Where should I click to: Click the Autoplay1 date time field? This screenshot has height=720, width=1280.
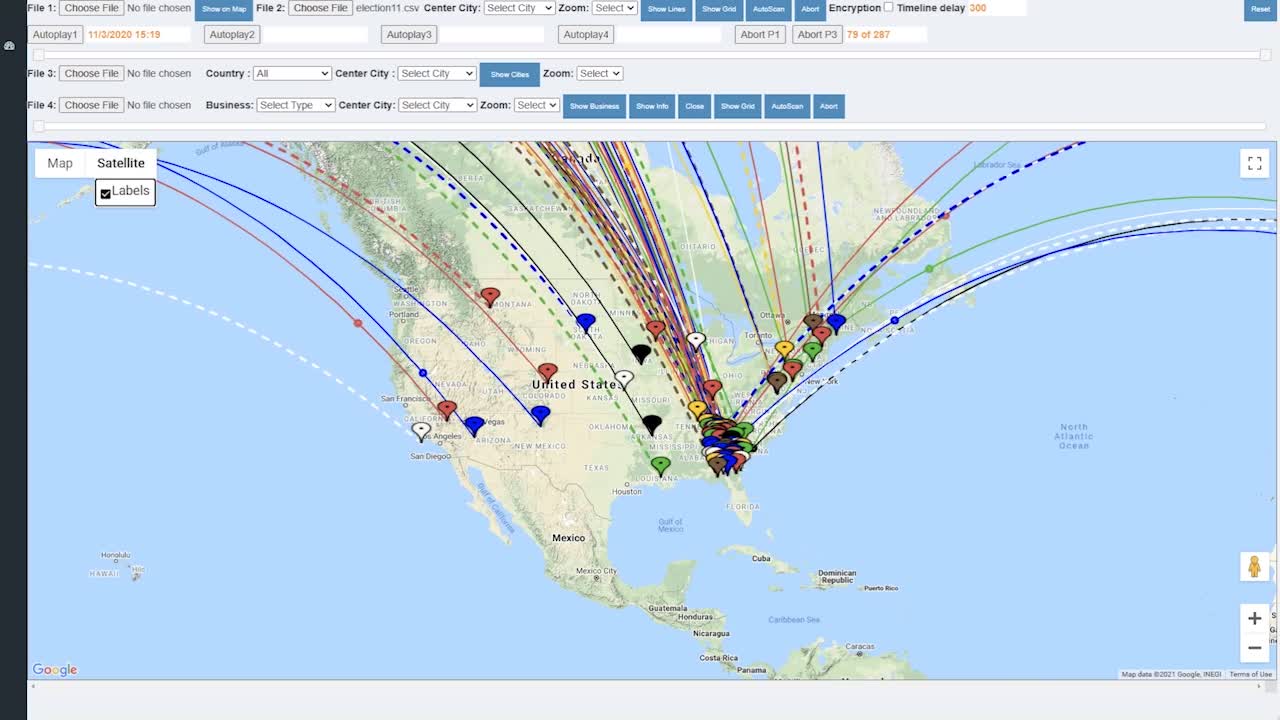[x=138, y=34]
